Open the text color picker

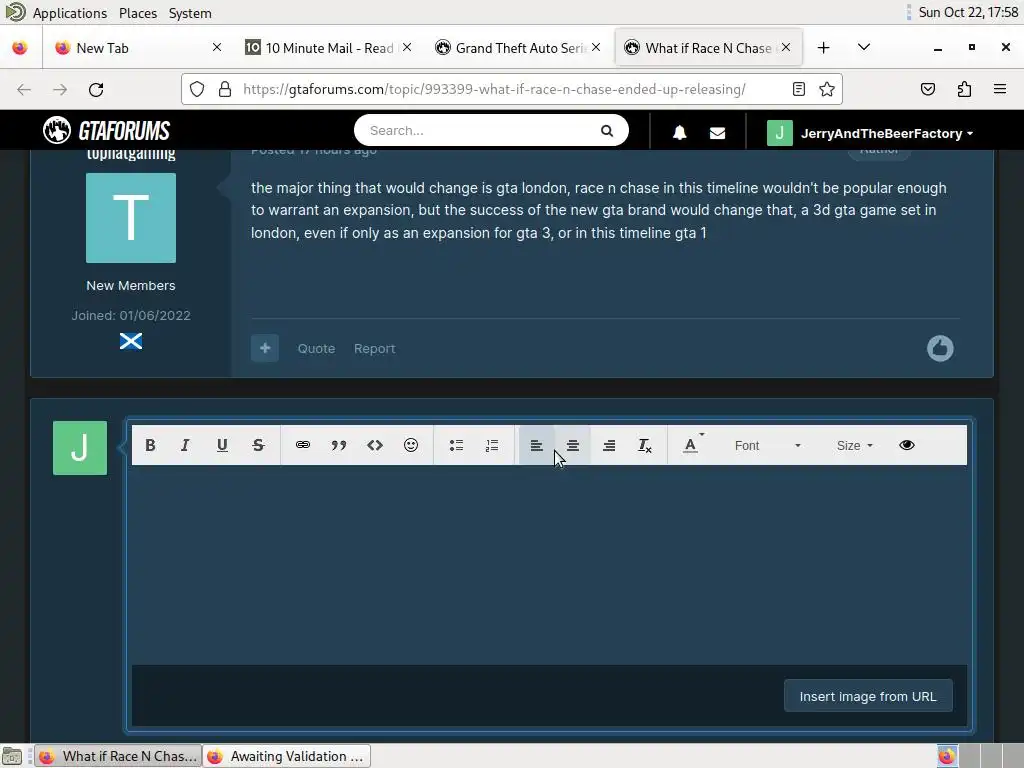tap(692, 445)
